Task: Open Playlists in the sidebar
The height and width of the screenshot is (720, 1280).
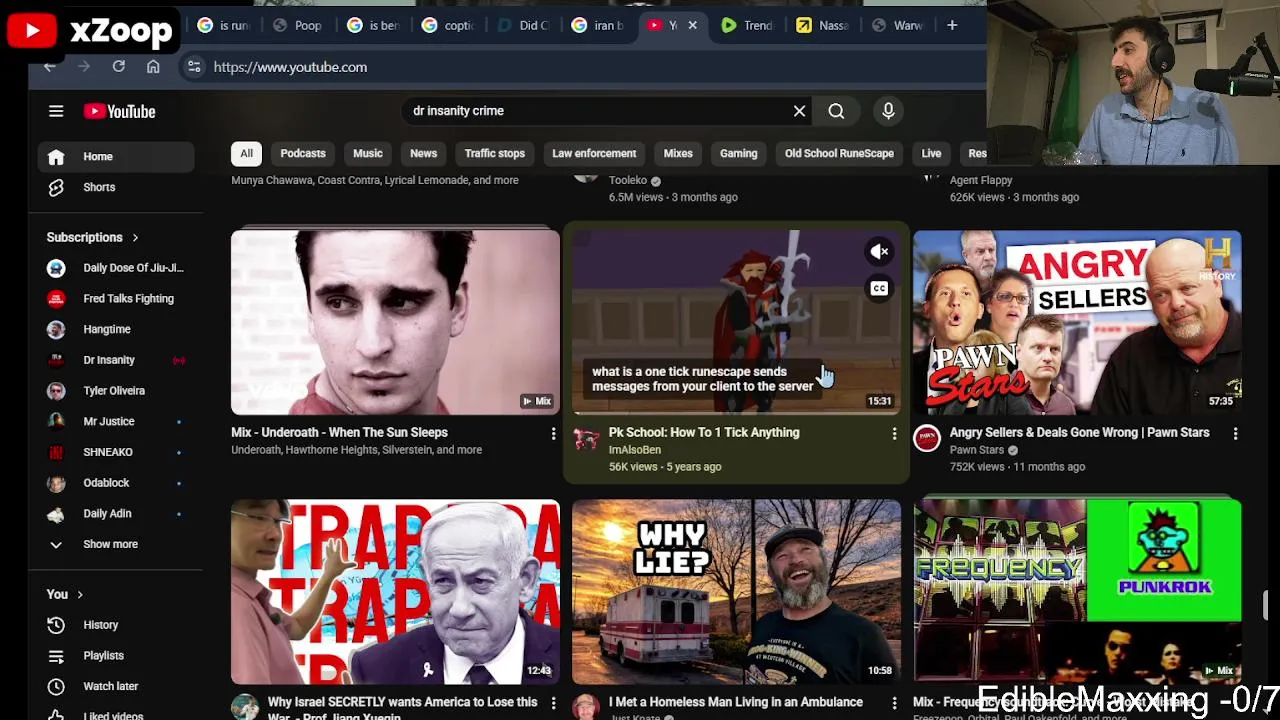Action: click(x=116, y=656)
